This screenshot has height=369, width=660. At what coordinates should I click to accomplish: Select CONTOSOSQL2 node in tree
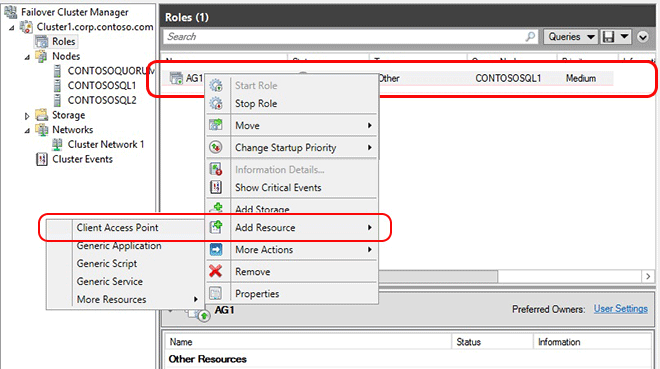[102, 100]
